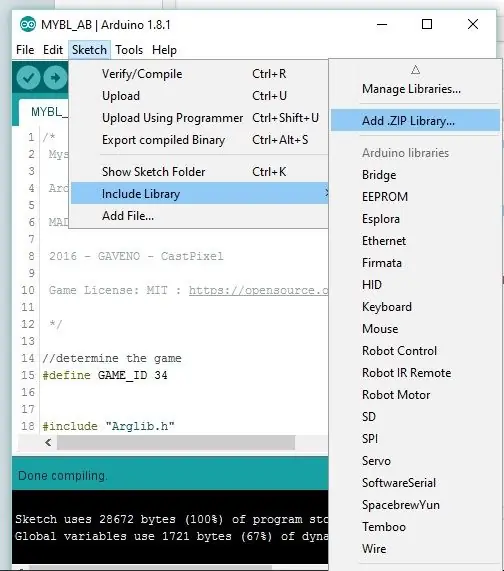The image size is (504, 571).
Task: Include the SpacebrewYun library
Action: coord(415,505)
